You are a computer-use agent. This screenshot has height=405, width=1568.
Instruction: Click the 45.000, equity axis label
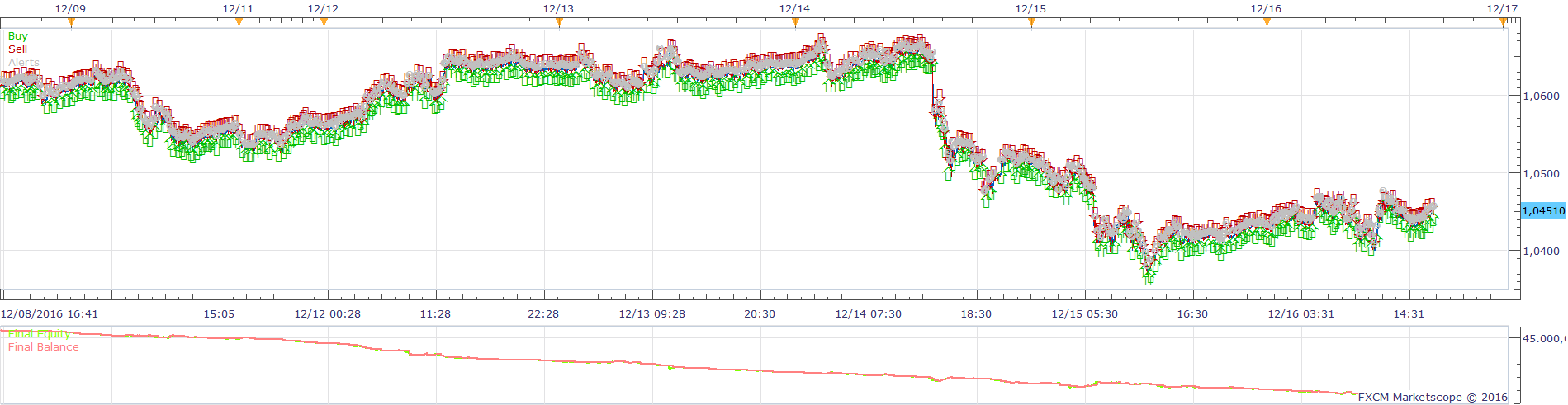click(1544, 339)
